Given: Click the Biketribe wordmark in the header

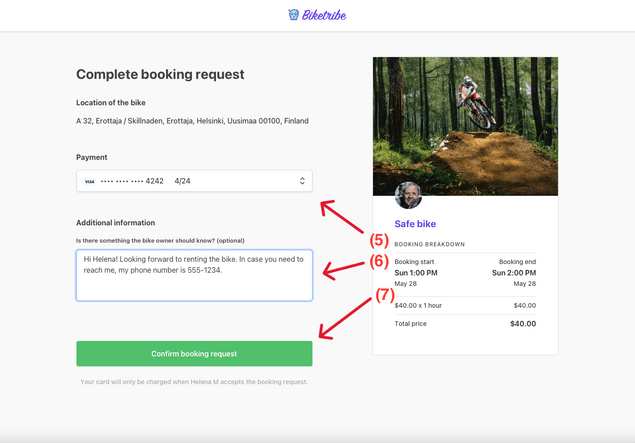Looking at the screenshot, I should tap(324, 15).
